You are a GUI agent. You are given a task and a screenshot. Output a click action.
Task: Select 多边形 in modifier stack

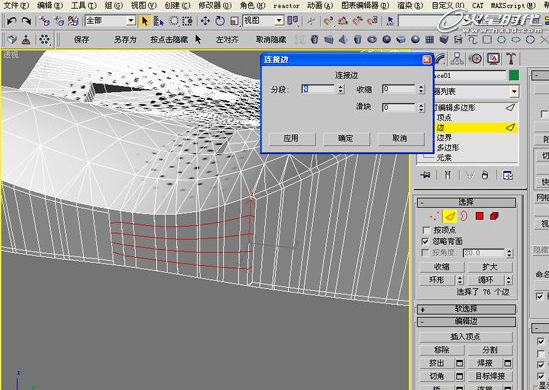coord(447,147)
